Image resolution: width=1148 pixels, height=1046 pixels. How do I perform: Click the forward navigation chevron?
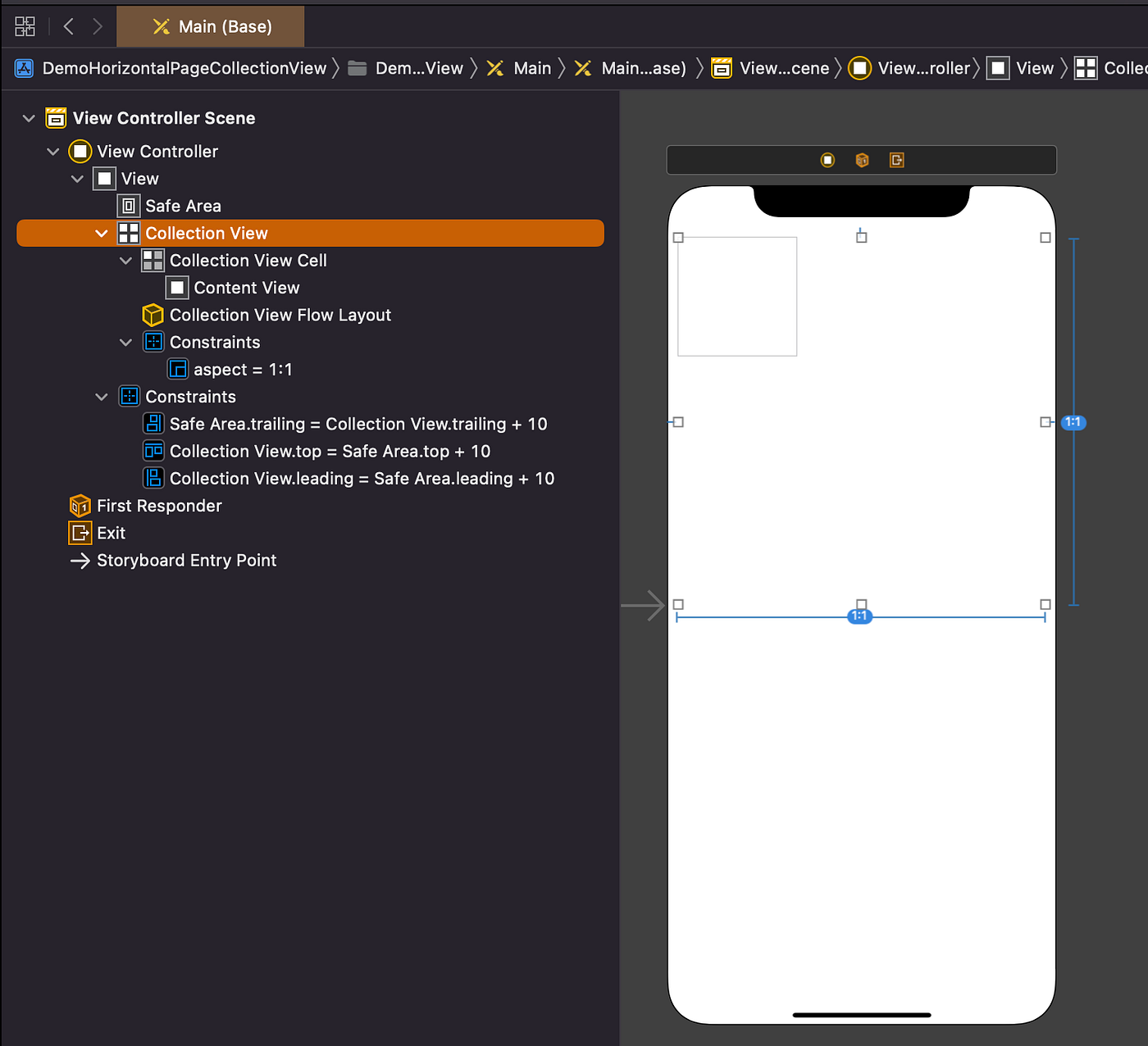(x=97, y=25)
